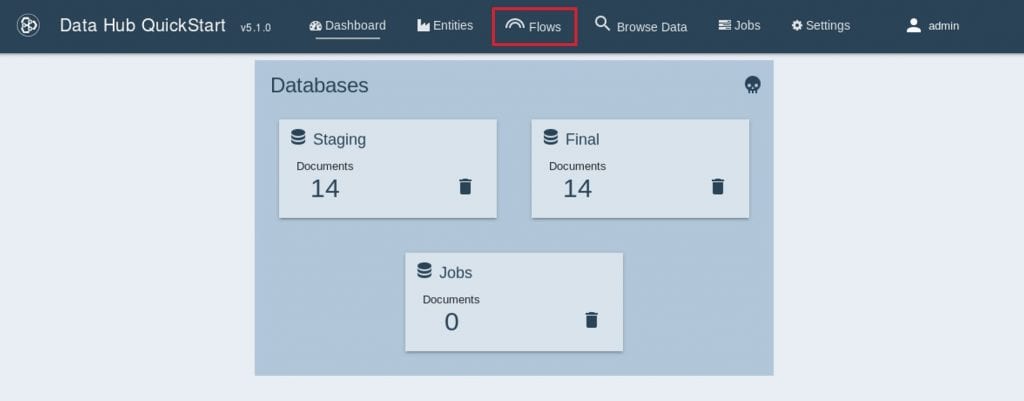The height and width of the screenshot is (401, 1024).
Task: Delete Final database documents with trash icon
Action: click(717, 186)
